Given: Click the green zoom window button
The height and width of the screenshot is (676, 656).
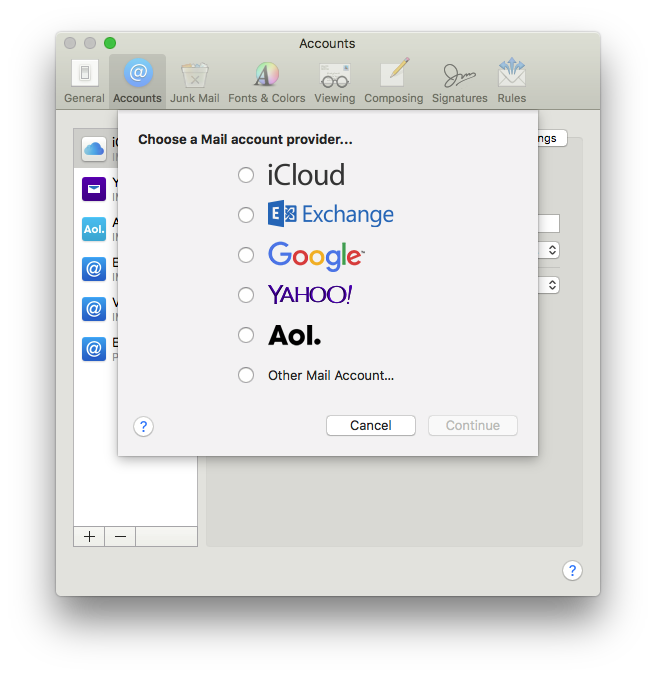Looking at the screenshot, I should (110, 43).
